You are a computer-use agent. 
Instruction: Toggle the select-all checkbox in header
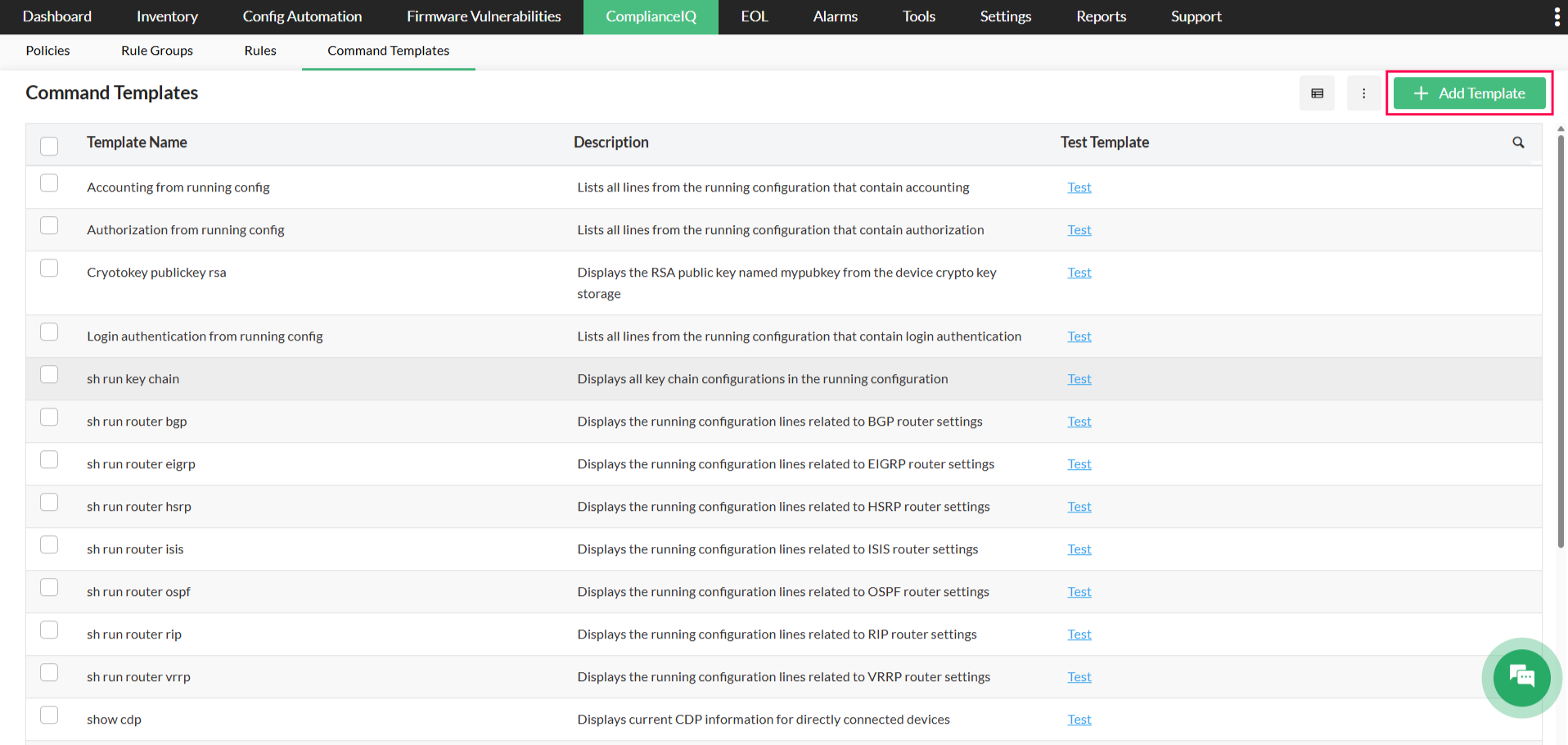[x=49, y=146]
